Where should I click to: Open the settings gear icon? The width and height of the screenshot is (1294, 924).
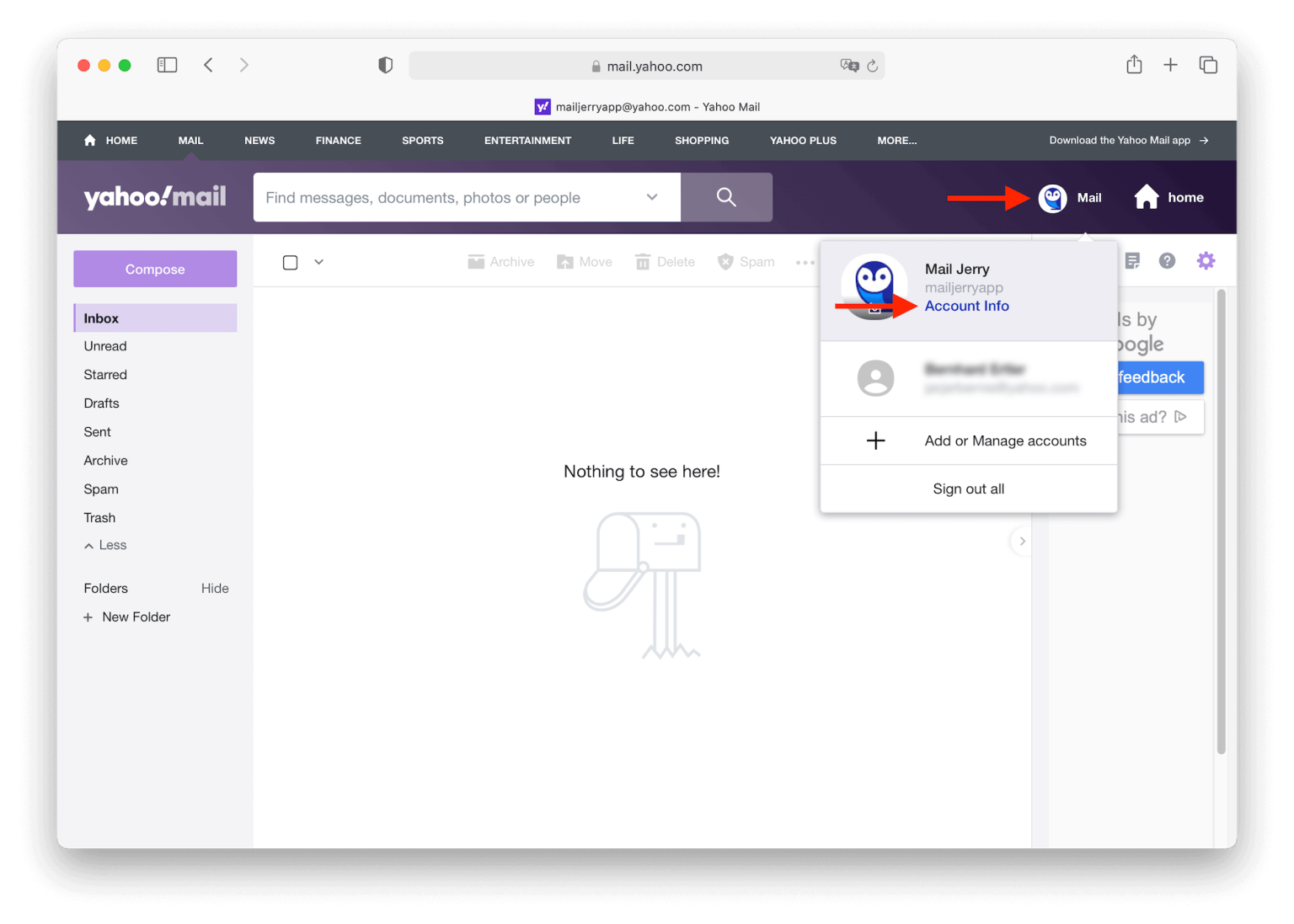tap(1206, 261)
